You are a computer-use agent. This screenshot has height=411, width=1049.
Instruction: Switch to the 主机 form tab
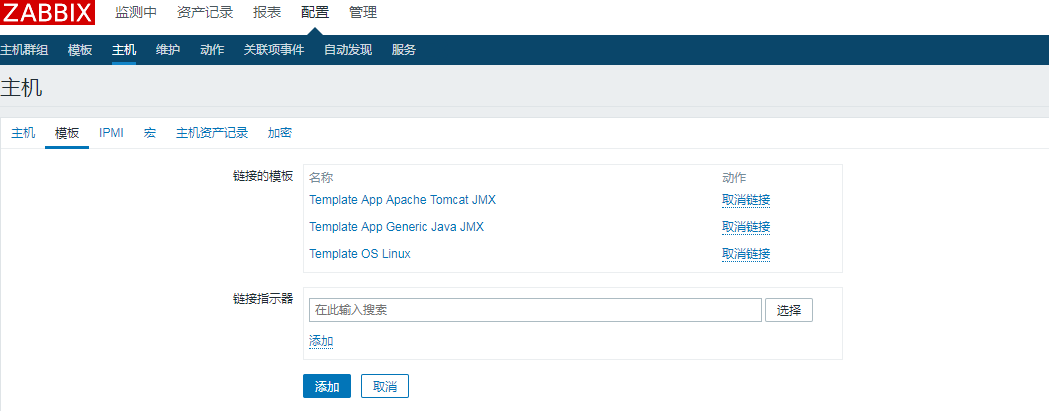tap(23, 133)
